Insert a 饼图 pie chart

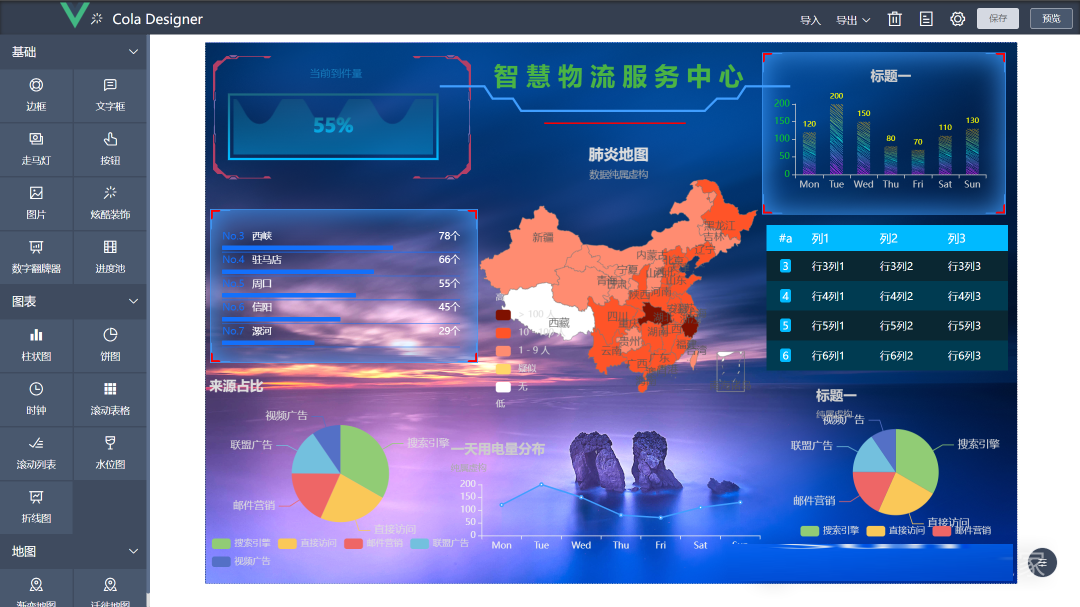110,345
